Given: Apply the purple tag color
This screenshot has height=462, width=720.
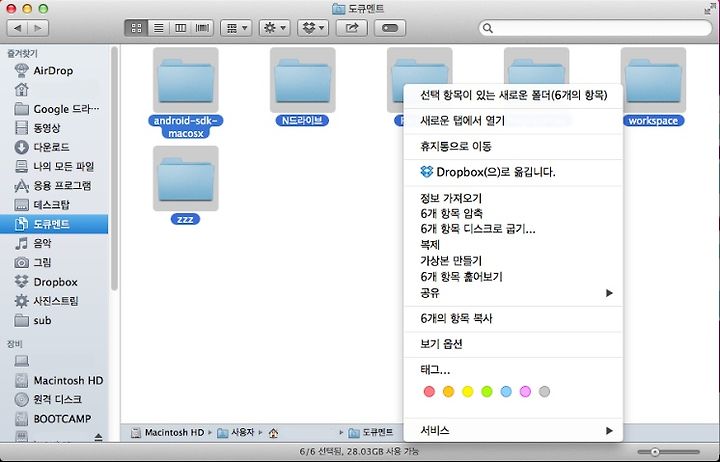Looking at the screenshot, I should [525, 392].
